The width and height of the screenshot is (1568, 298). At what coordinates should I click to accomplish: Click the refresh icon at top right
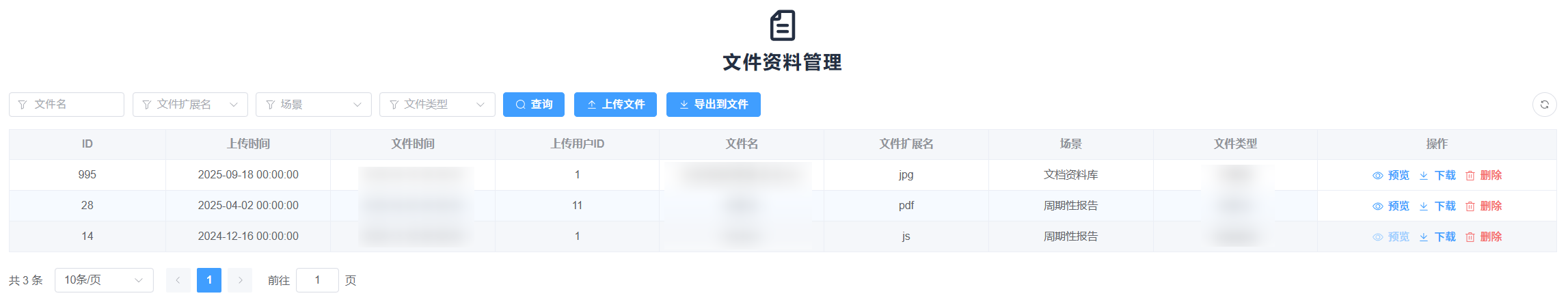pos(1544,105)
